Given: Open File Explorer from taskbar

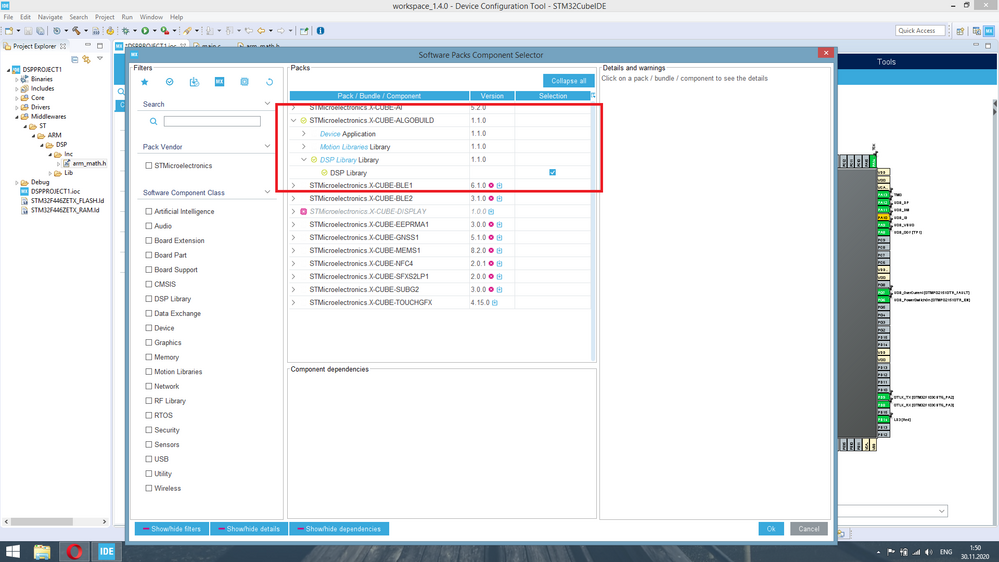Looking at the screenshot, I should [x=42, y=552].
